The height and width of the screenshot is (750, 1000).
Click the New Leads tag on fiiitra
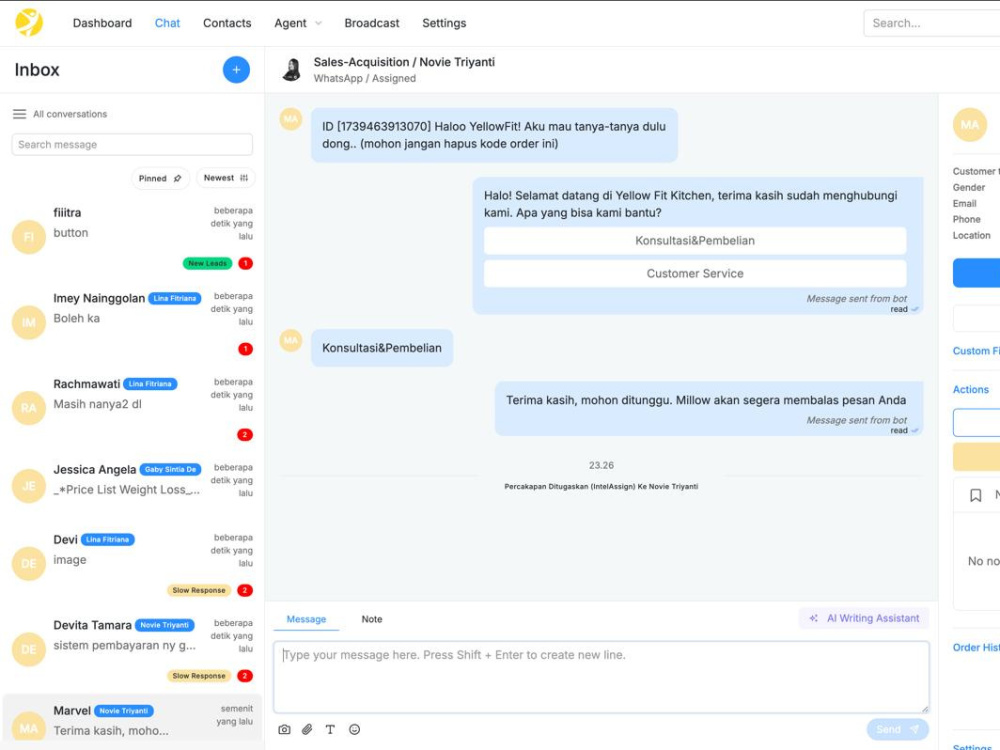[207, 263]
